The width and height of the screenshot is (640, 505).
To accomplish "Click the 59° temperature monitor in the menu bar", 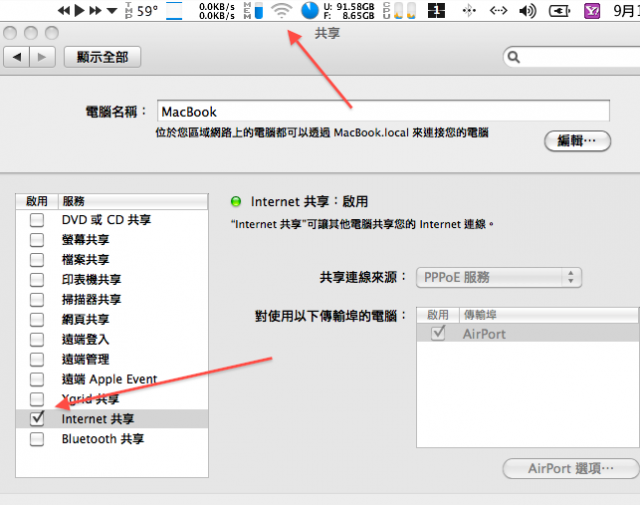I will [142, 11].
